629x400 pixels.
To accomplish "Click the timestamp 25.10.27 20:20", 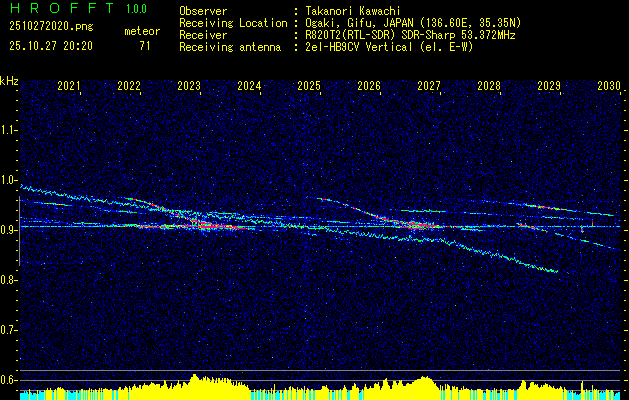I will 51,46.
